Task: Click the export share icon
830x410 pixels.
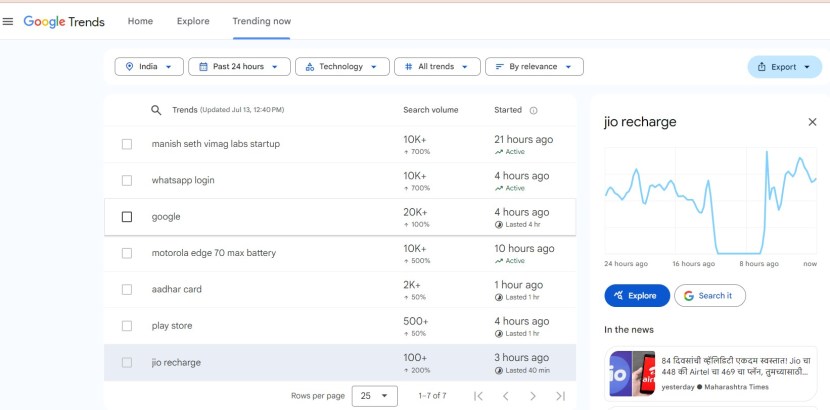Action: click(x=762, y=67)
